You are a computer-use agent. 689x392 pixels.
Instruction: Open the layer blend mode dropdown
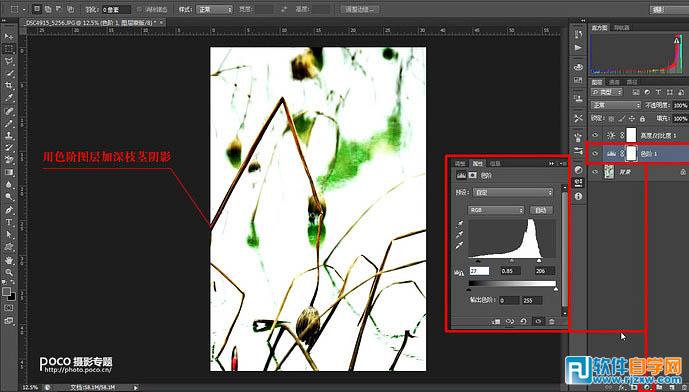[x=616, y=105]
